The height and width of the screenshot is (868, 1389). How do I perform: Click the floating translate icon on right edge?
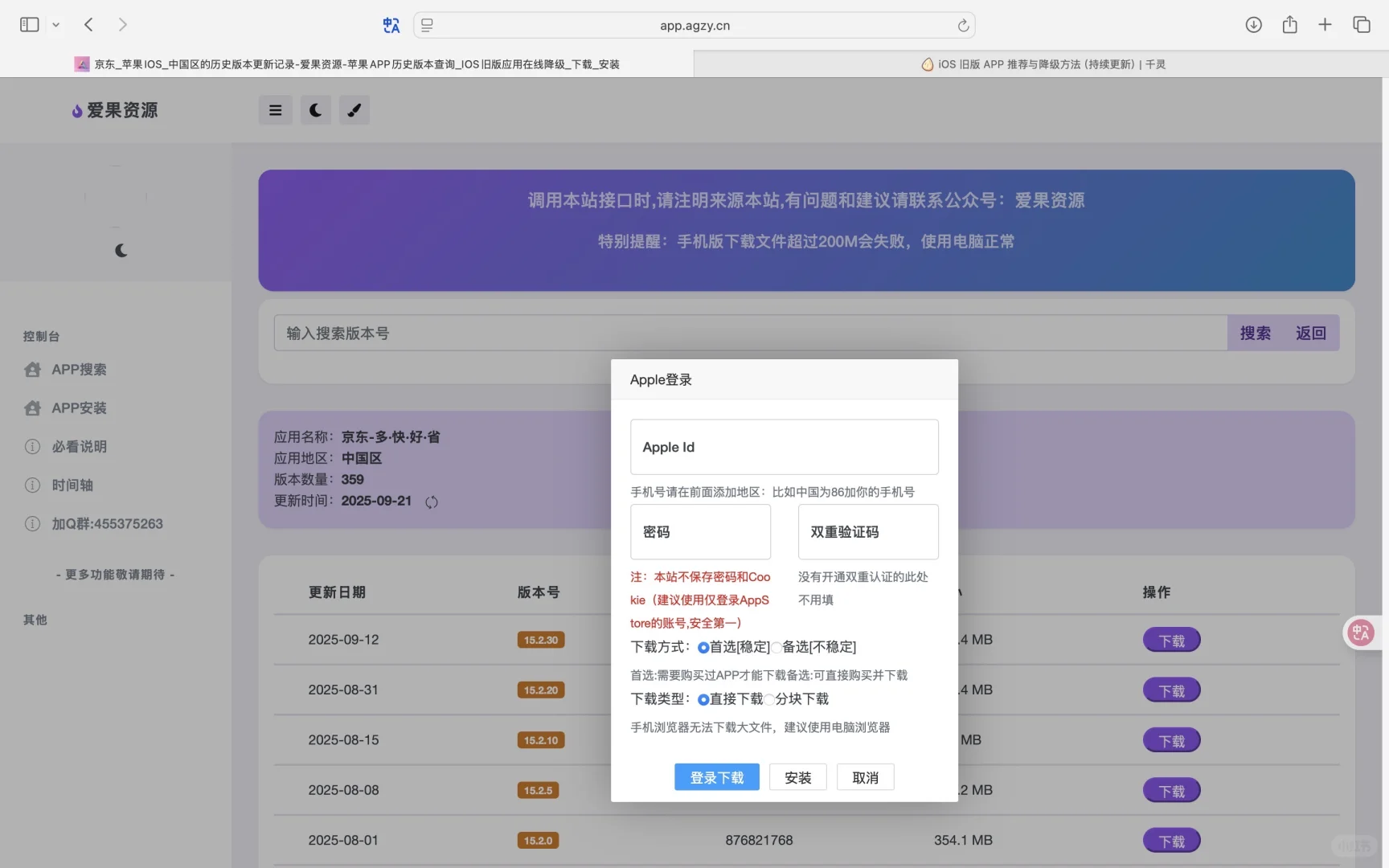click(1360, 633)
